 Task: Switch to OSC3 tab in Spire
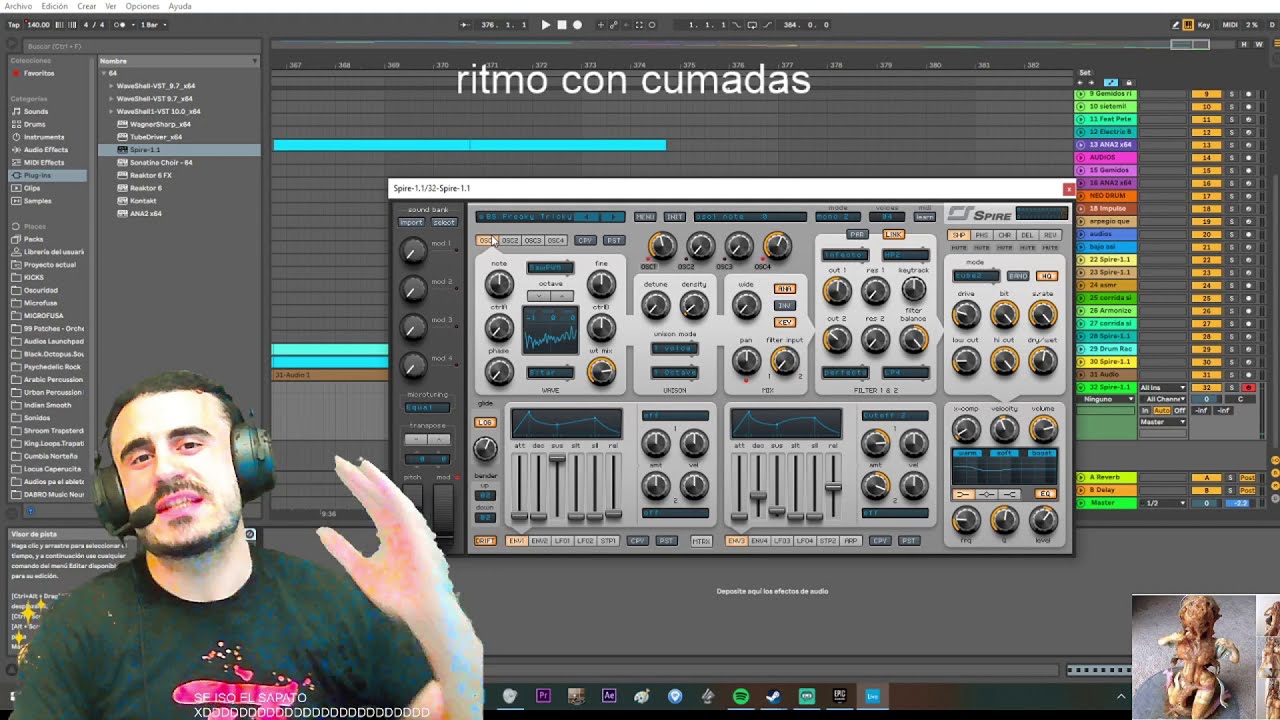532,240
